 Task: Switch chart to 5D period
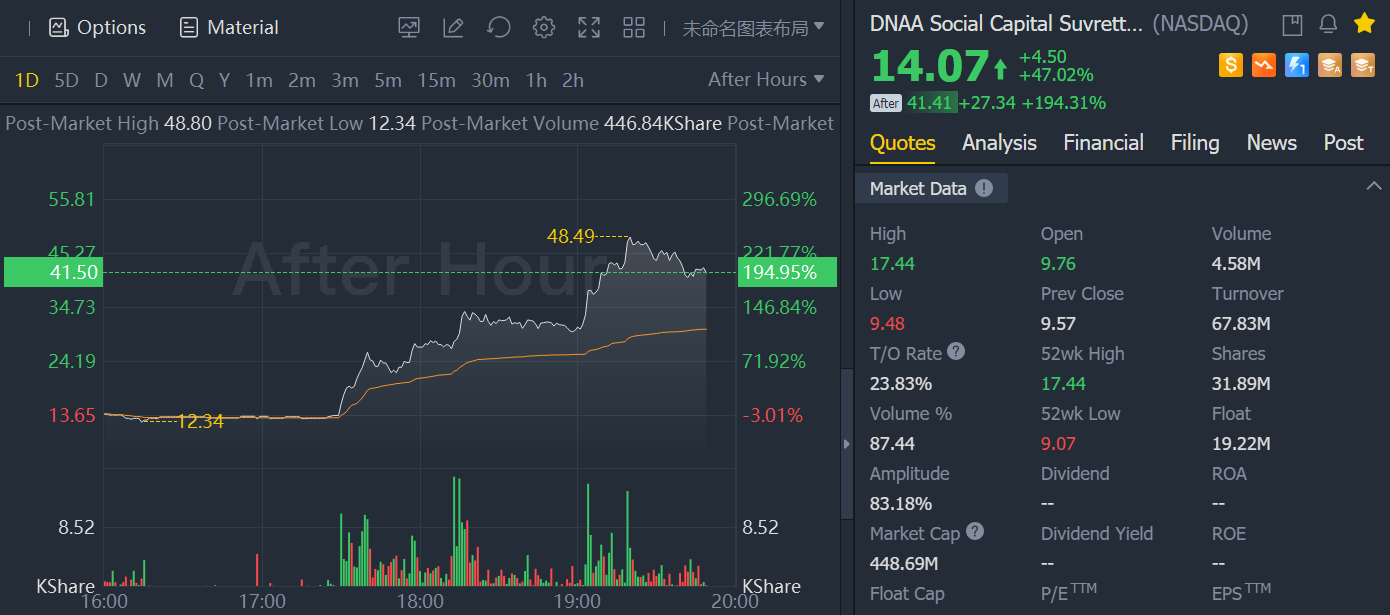point(67,80)
